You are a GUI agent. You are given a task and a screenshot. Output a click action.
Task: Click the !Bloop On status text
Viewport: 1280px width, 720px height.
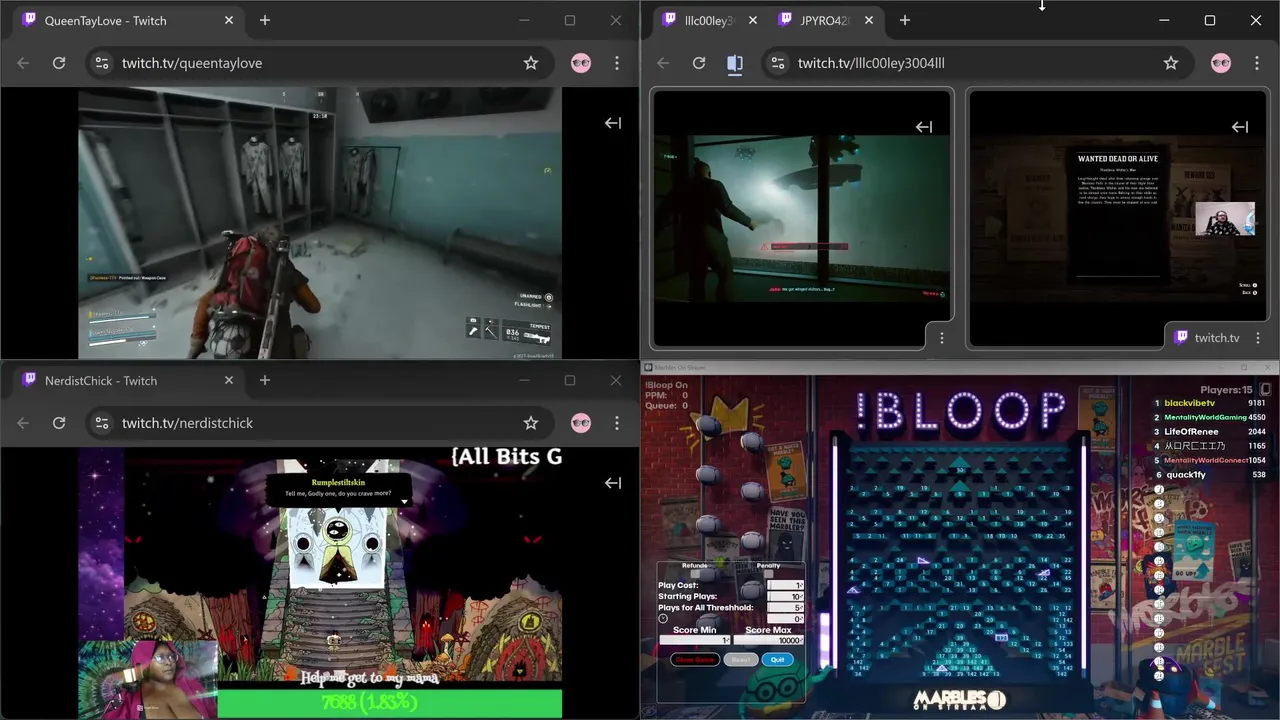[667, 385]
